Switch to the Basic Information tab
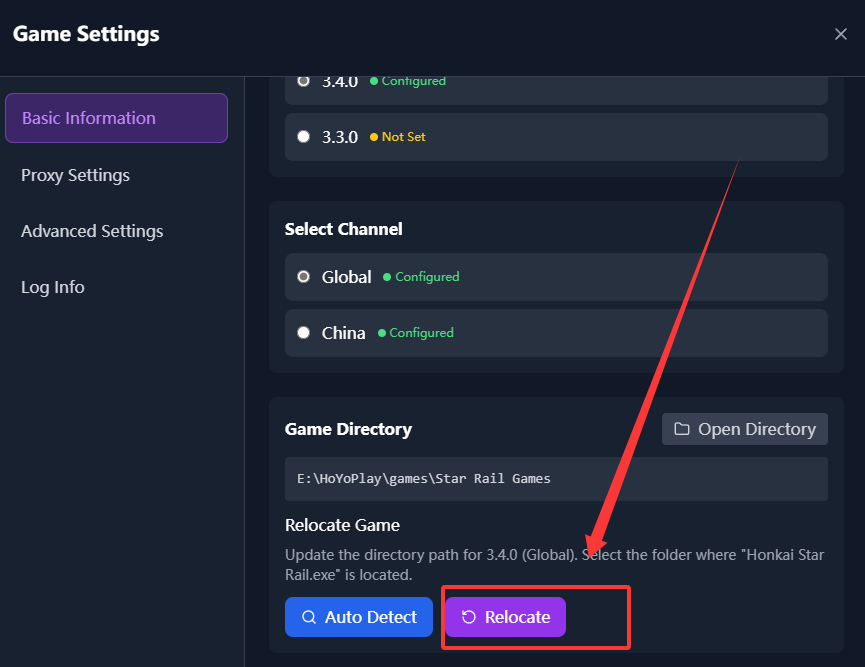Screen dimensions: 865x667 pos(116,118)
